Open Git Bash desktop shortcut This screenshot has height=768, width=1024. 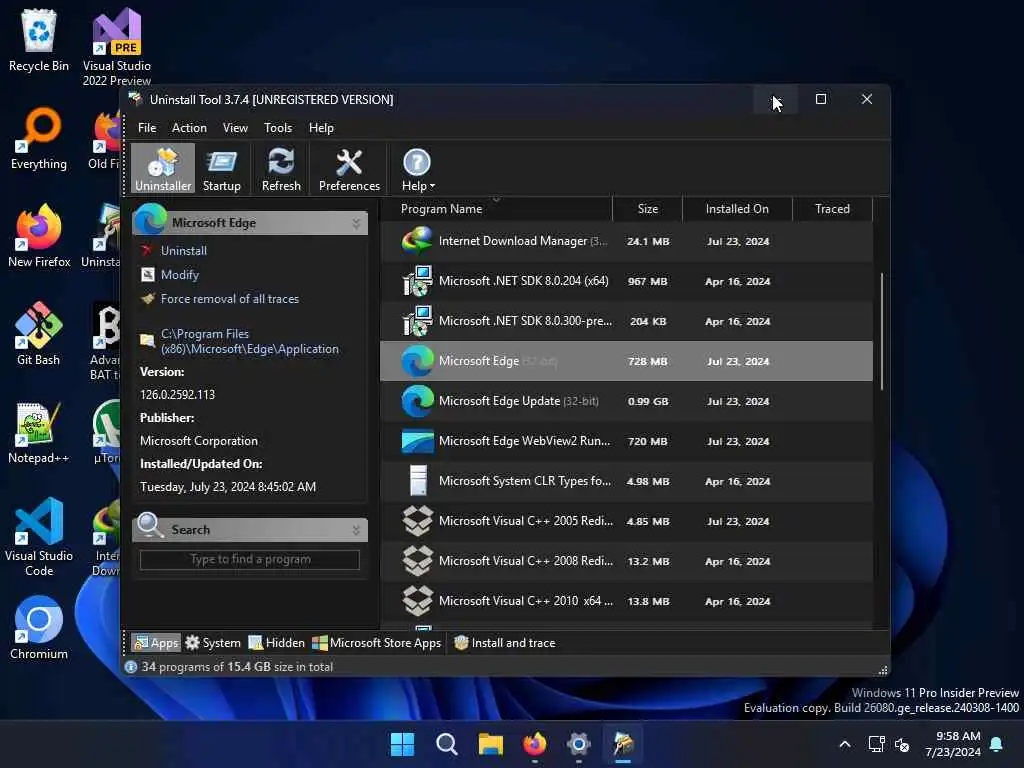click(39, 334)
